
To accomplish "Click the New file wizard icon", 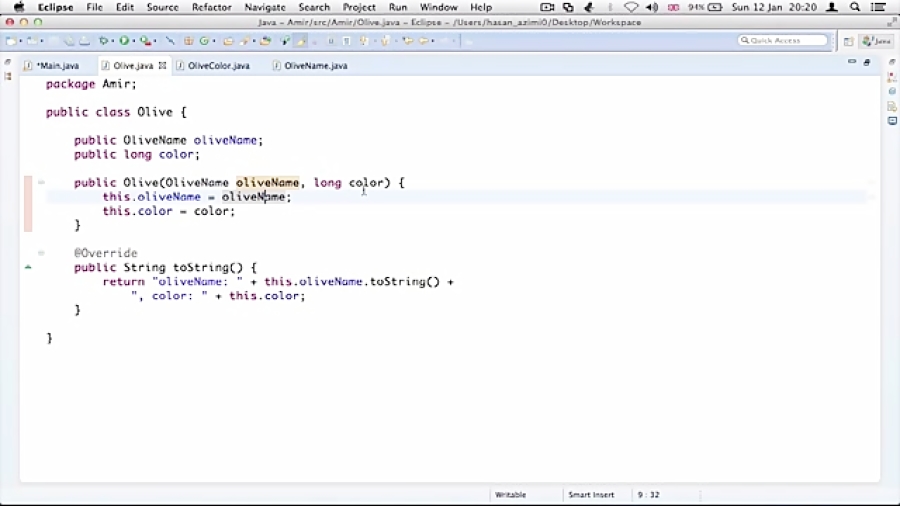I will click(x=11, y=41).
